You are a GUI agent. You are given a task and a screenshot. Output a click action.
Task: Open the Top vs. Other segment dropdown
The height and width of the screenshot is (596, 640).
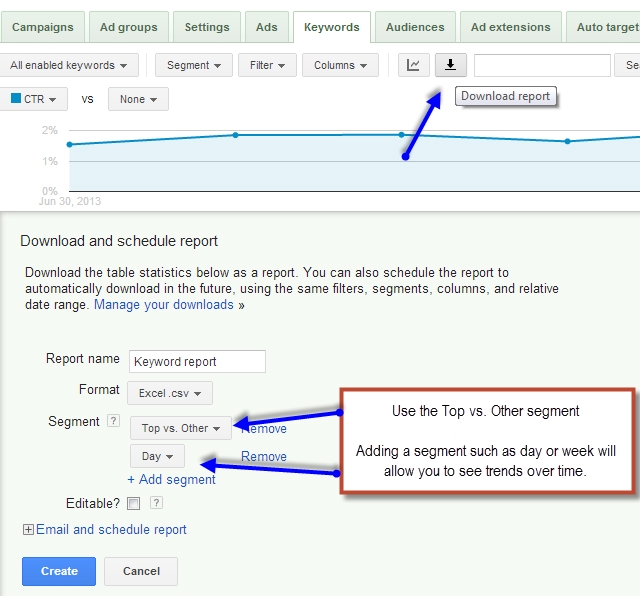(x=181, y=428)
